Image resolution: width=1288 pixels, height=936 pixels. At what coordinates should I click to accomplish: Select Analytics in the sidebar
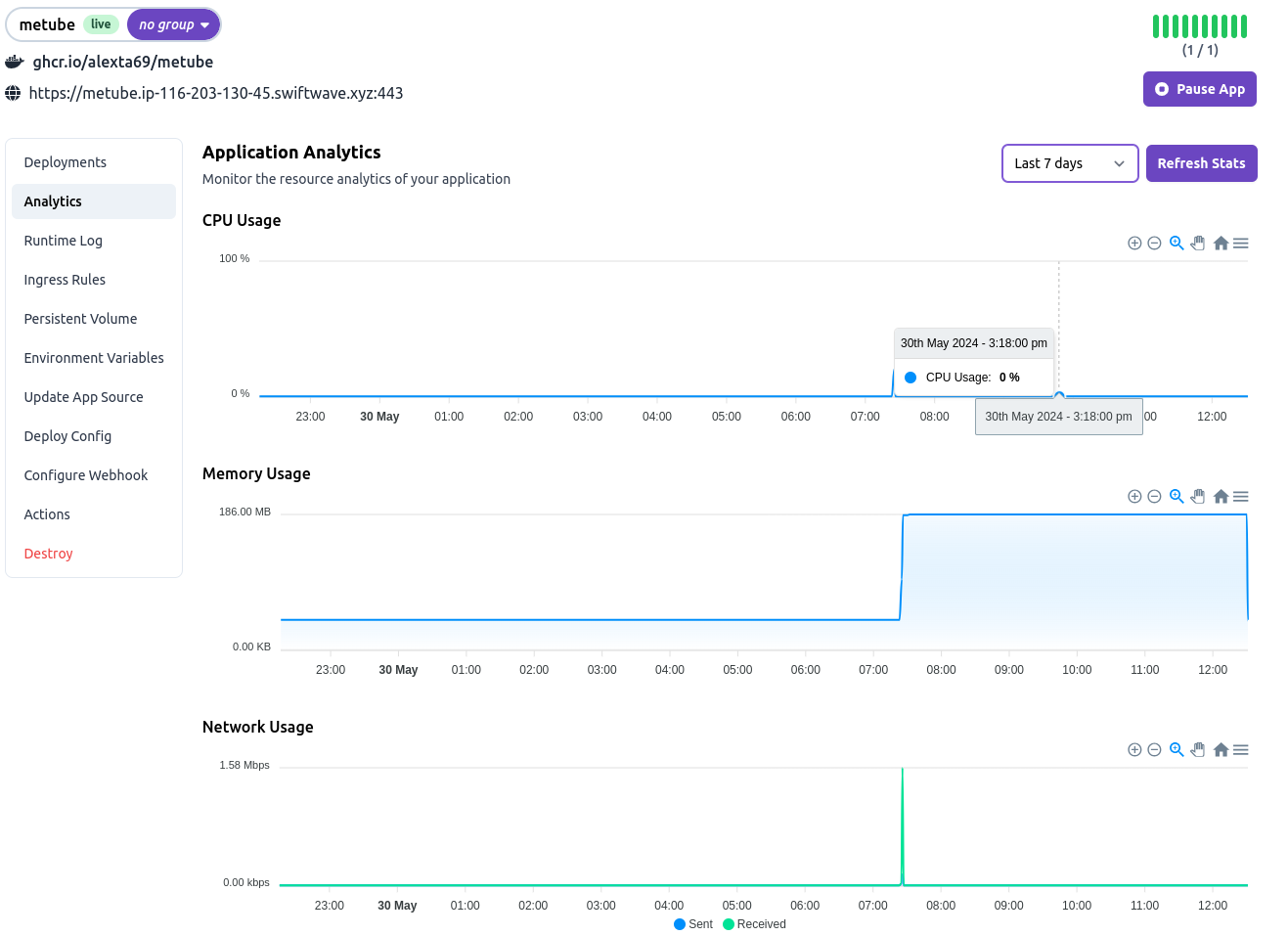click(x=94, y=201)
